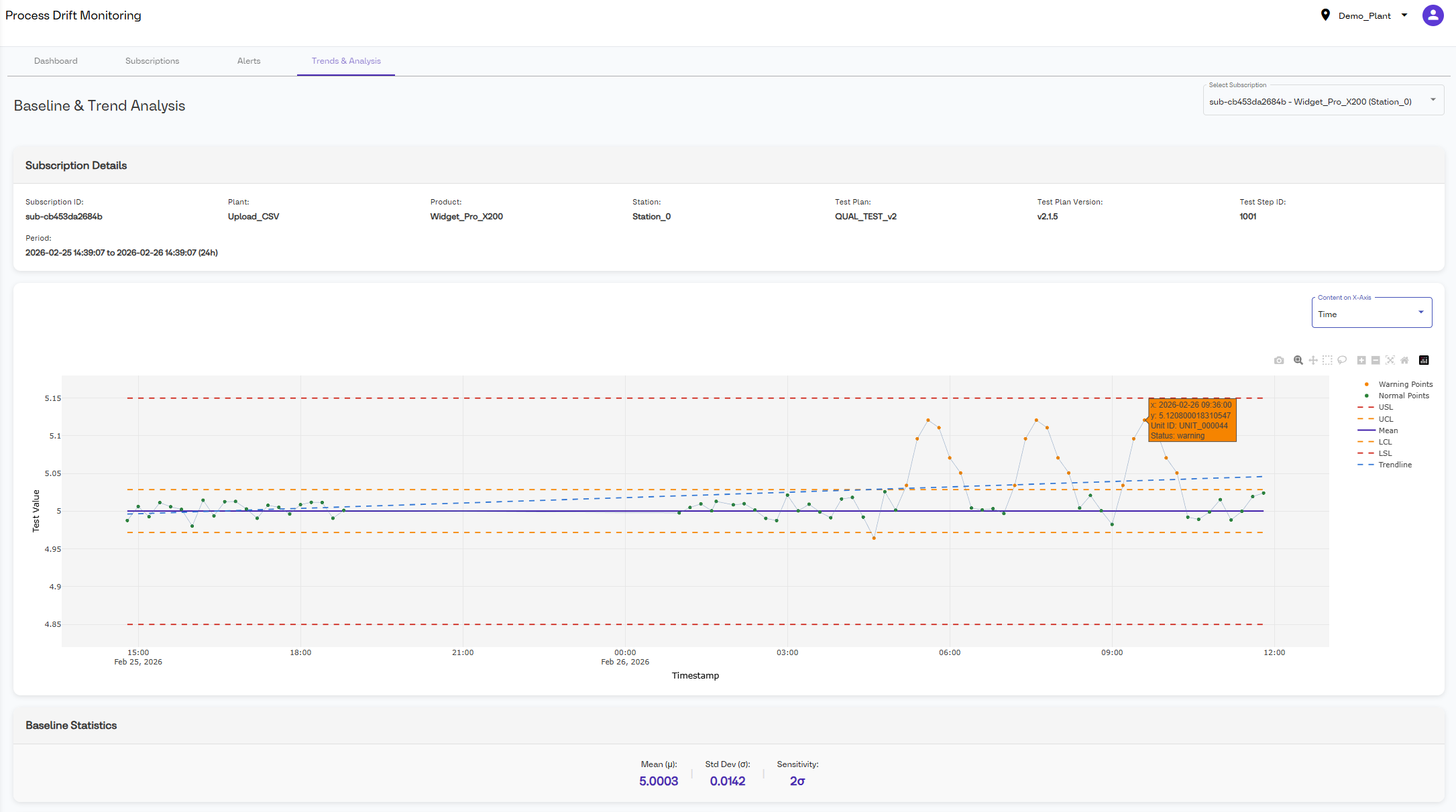Toggle the UCL legend color line
This screenshot has width=1456, height=812.
(x=1365, y=419)
